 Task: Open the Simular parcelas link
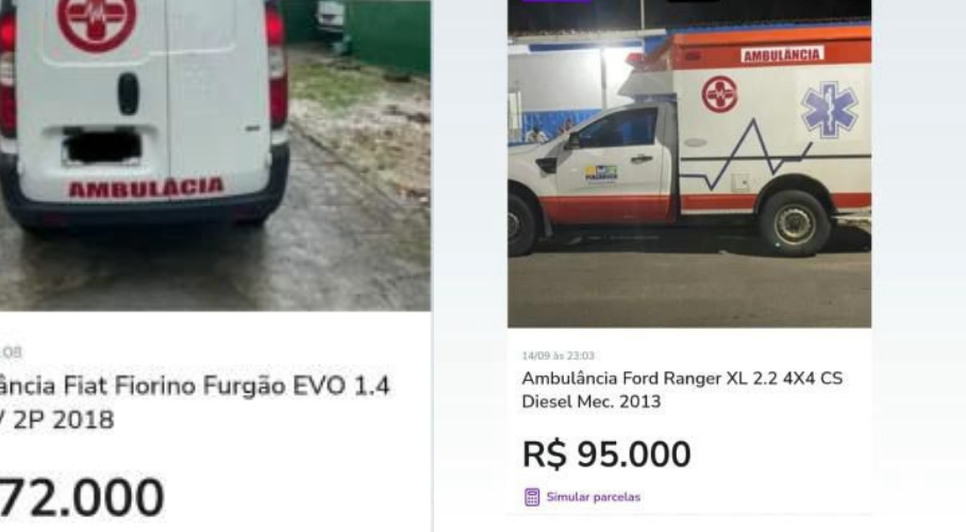point(593,497)
